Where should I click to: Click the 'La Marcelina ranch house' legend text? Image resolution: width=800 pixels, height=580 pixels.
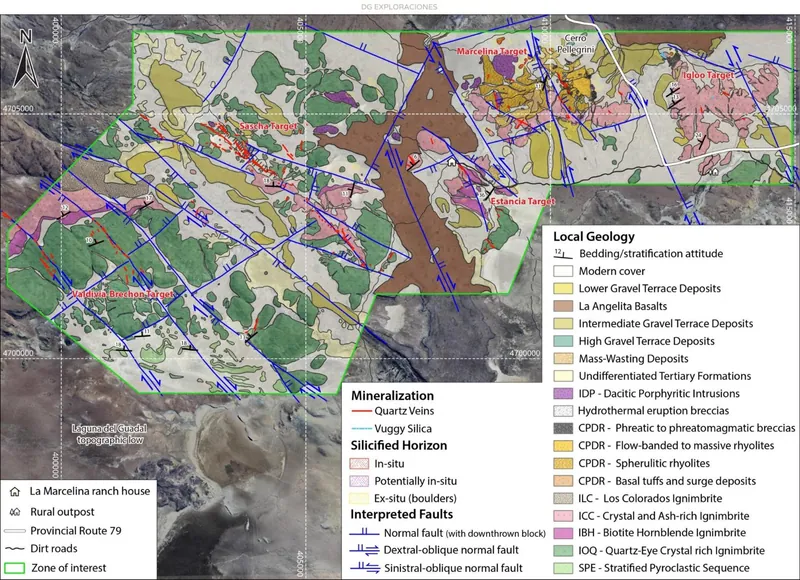90,491
